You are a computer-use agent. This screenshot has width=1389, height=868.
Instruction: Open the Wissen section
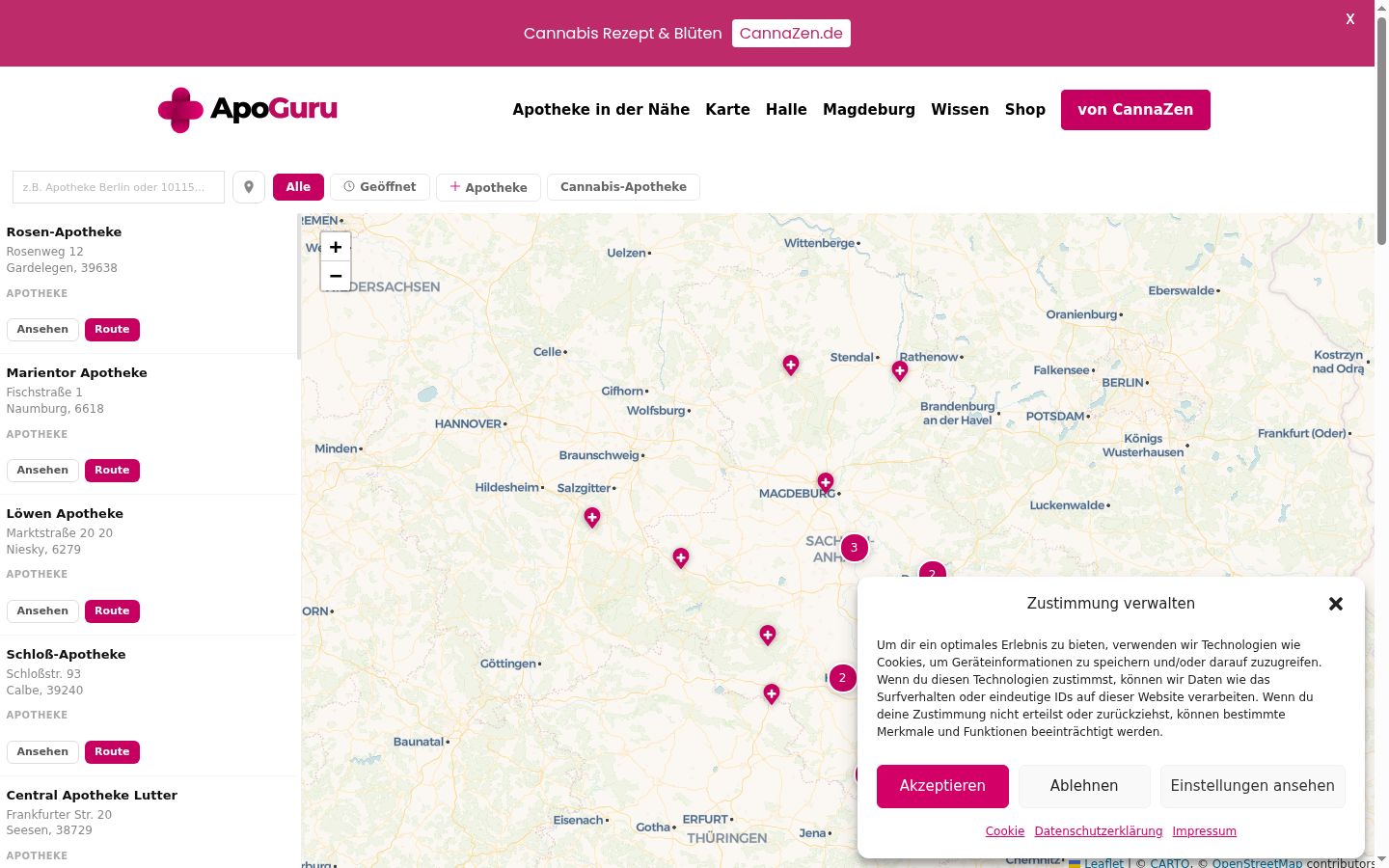(x=960, y=110)
